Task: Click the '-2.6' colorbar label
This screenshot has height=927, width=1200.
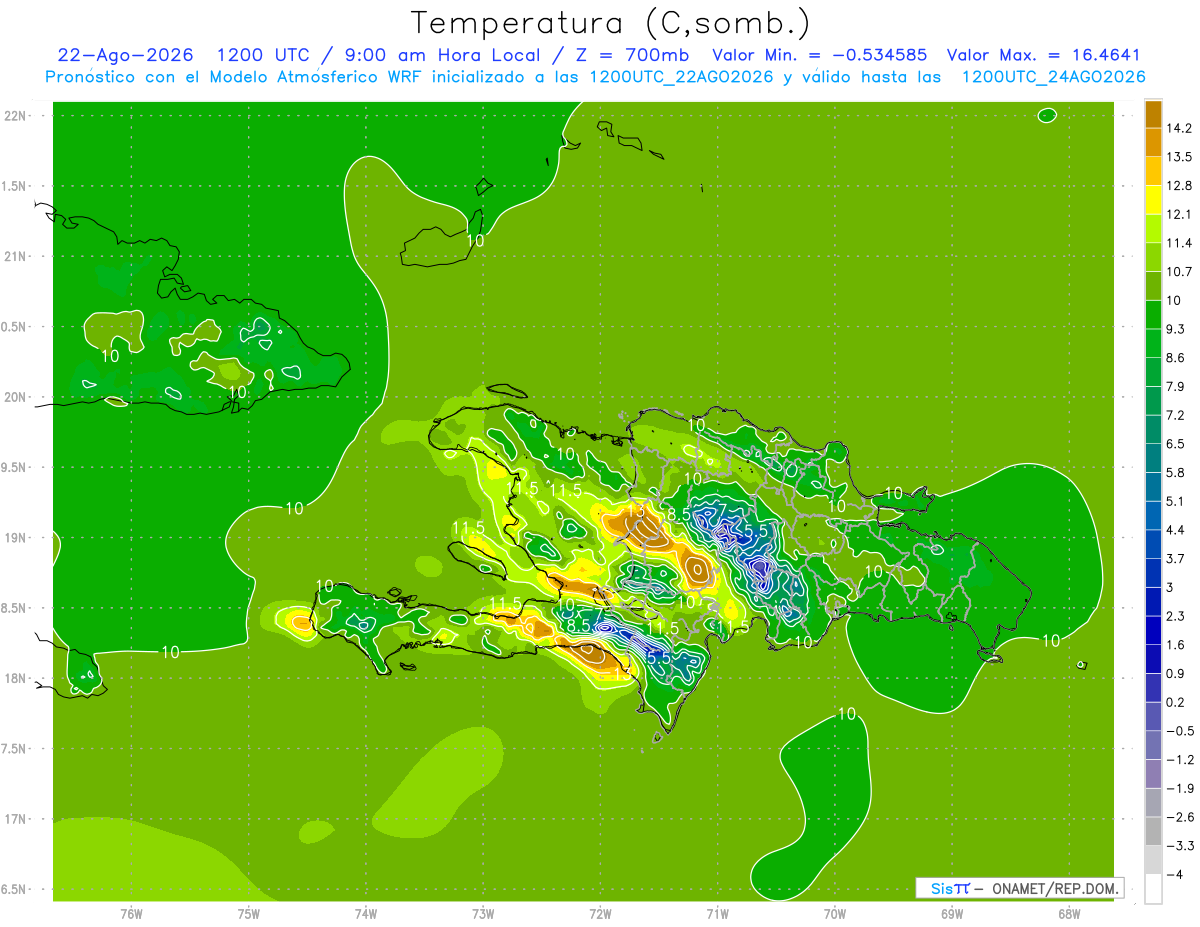Action: point(1181,817)
